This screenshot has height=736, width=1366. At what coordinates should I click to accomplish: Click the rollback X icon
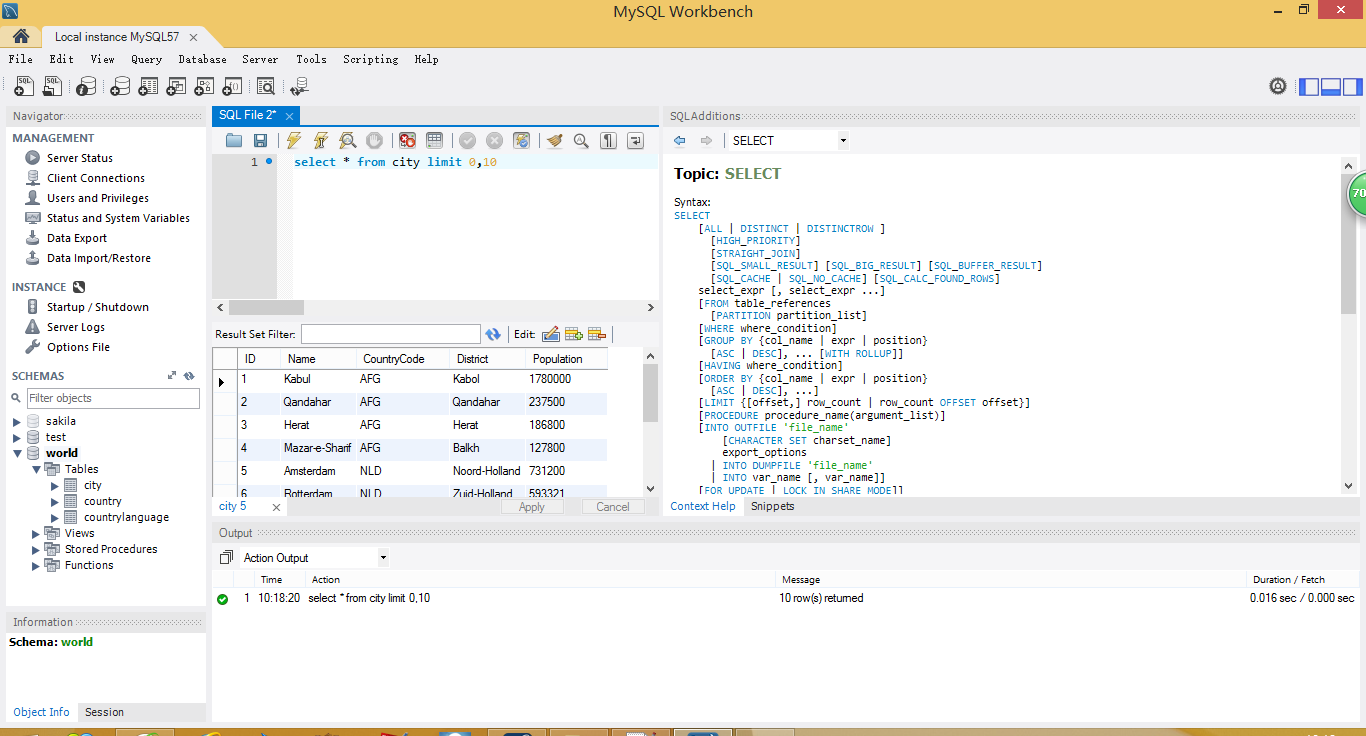pos(494,141)
